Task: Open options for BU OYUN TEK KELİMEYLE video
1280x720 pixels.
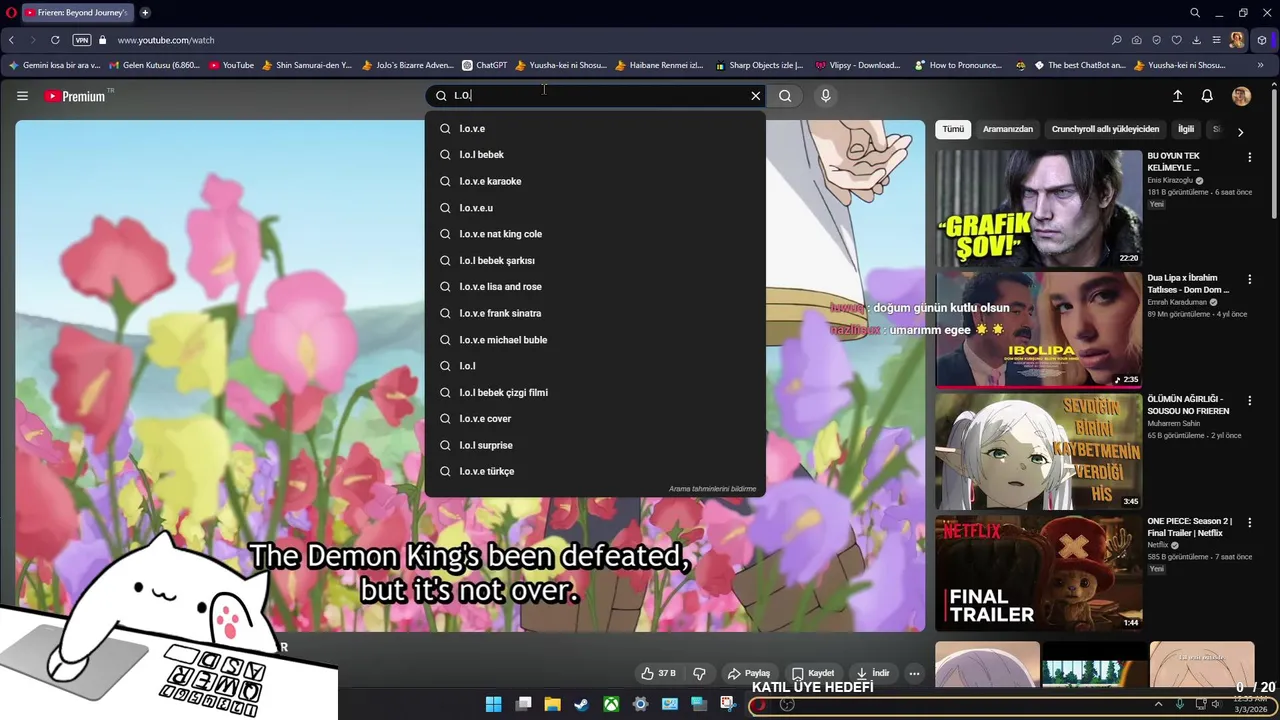Action: point(1249,157)
